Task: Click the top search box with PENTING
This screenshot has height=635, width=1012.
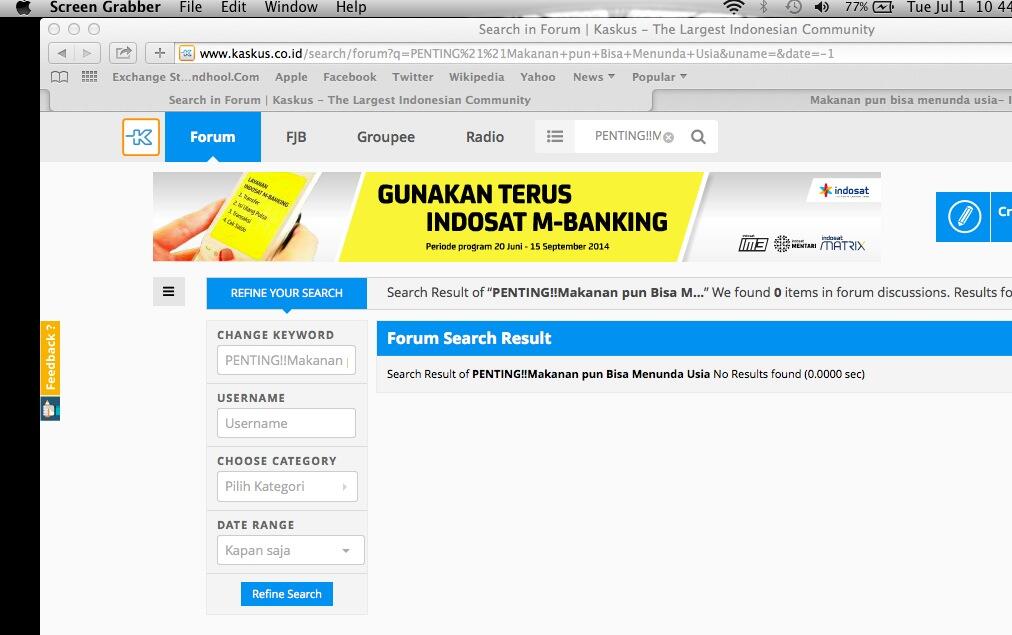Action: [627, 136]
